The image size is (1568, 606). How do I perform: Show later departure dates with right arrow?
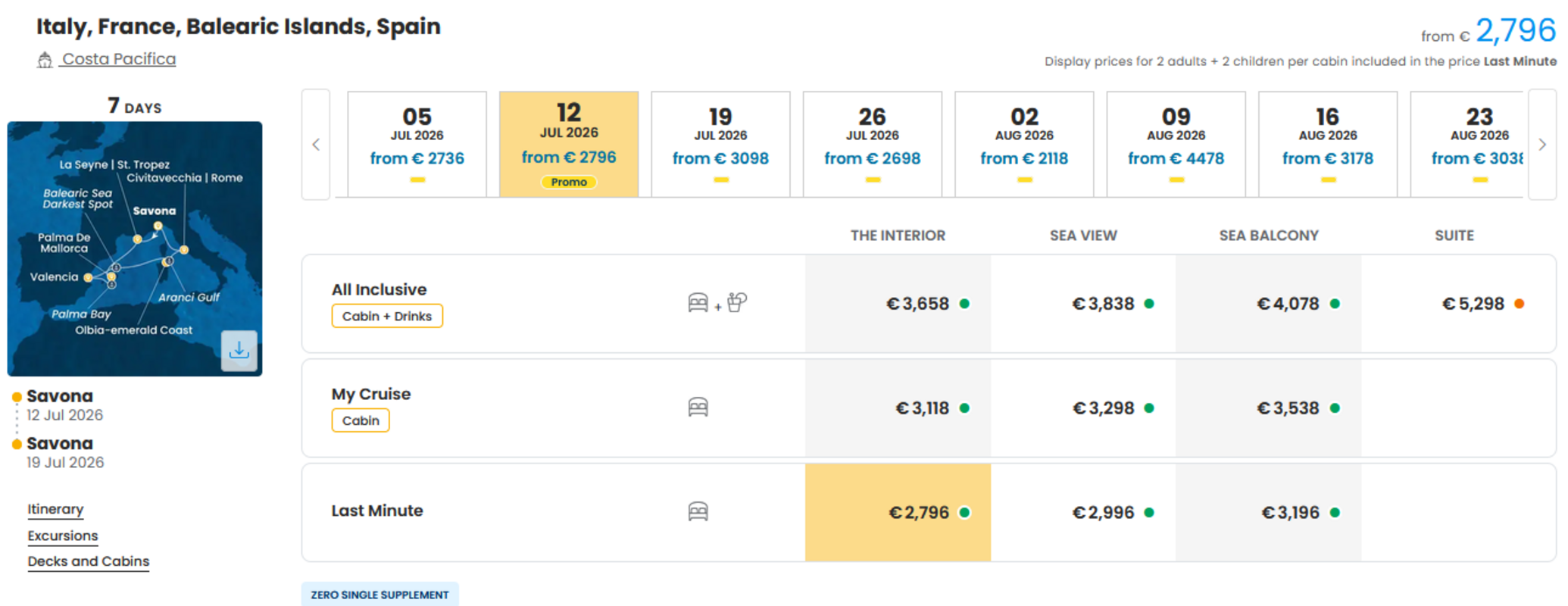click(1542, 145)
